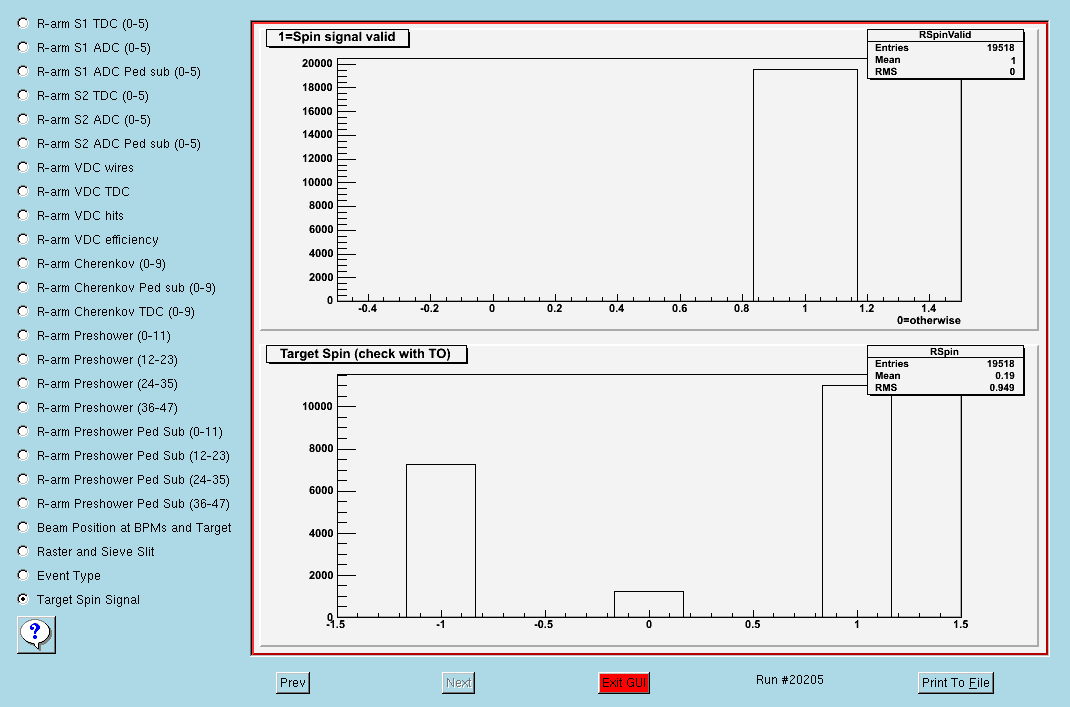
Task: Click the Run #20205 label
Action: [790, 680]
